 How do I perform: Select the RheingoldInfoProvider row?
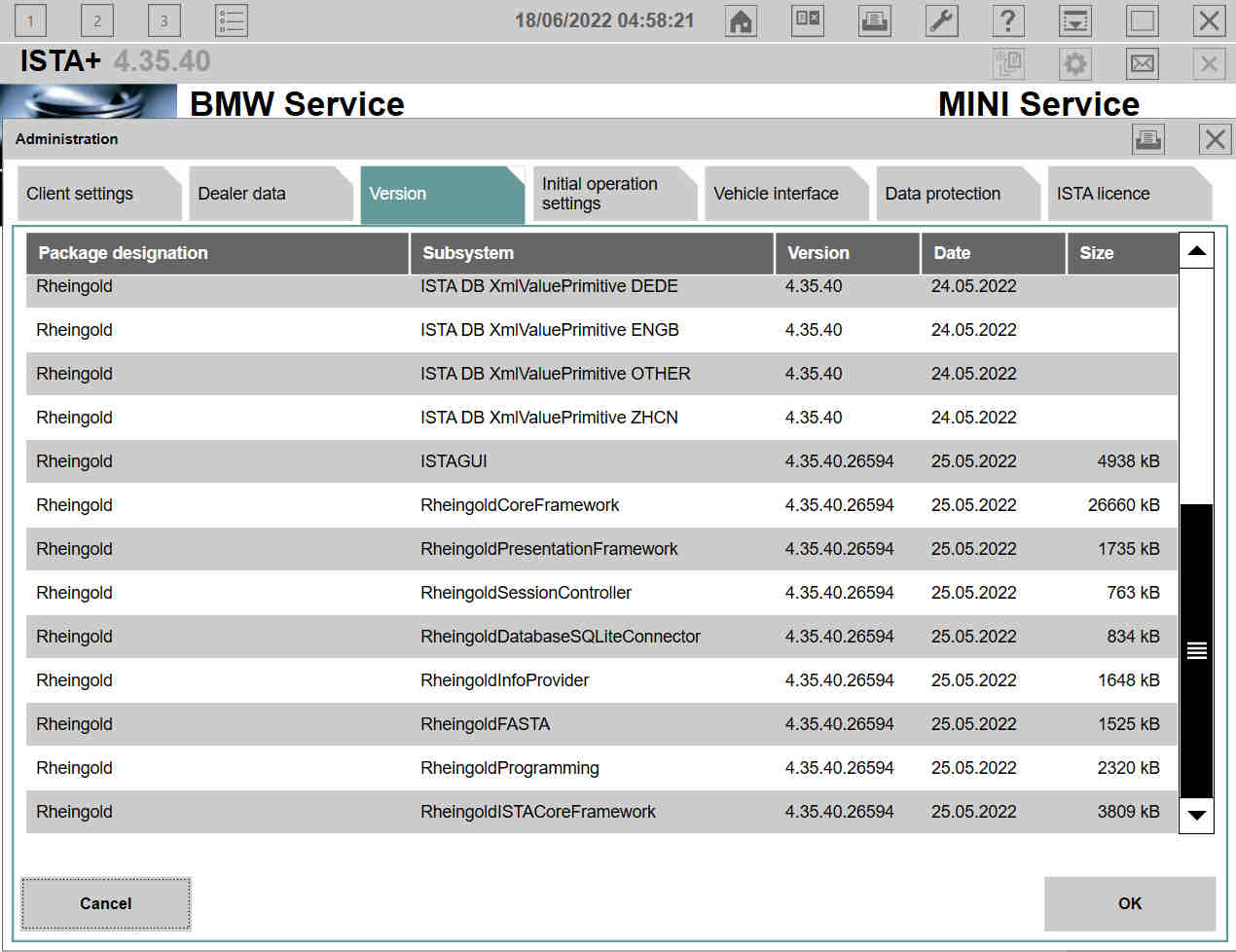601,680
